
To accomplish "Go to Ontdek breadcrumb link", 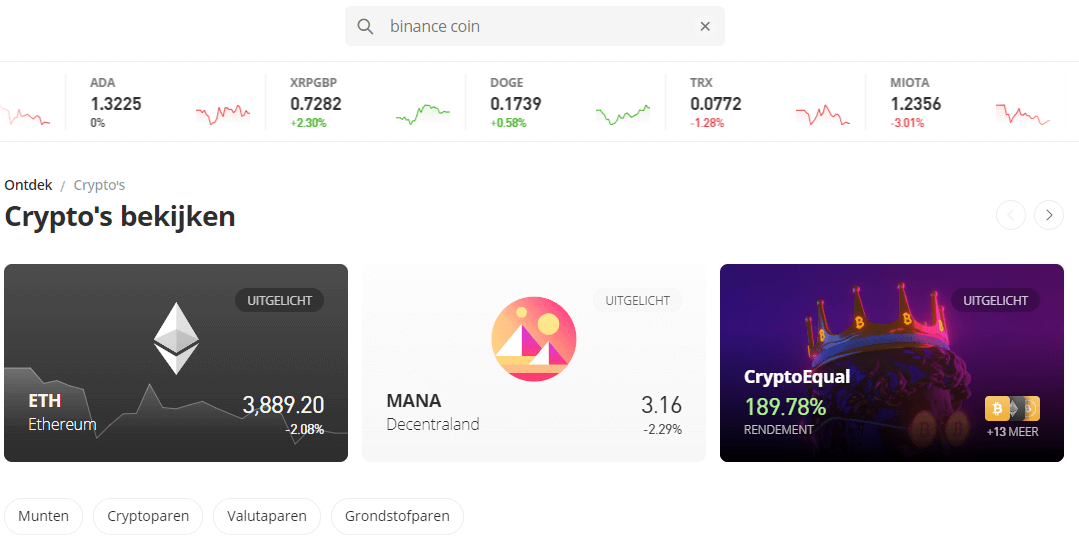I will click(28, 185).
